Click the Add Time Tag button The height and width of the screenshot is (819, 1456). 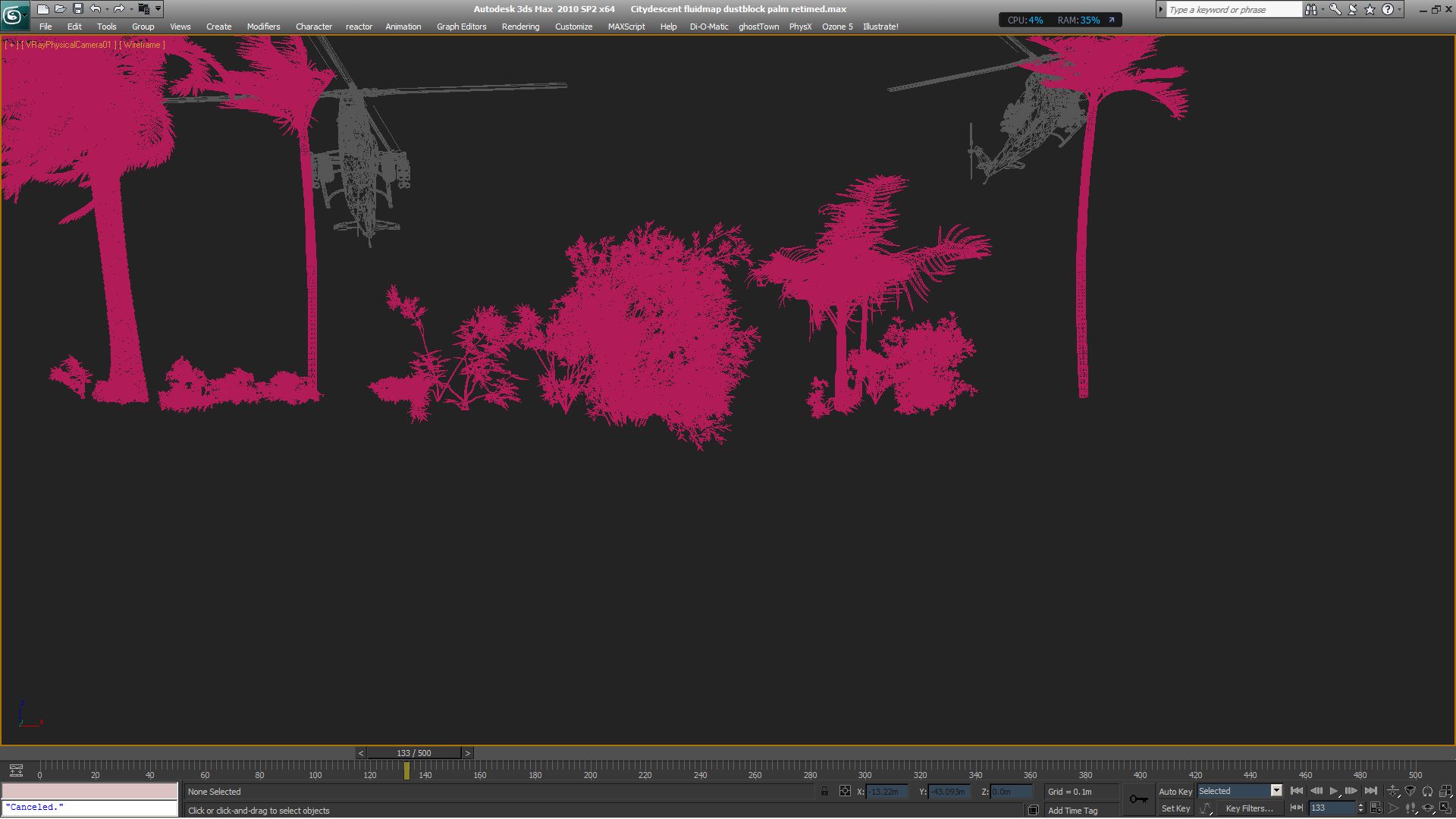click(1072, 811)
